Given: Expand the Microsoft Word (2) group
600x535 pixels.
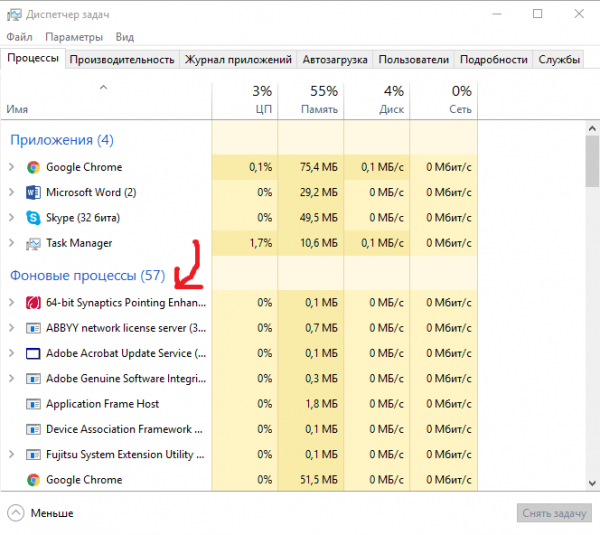Looking at the screenshot, I should 11,192.
